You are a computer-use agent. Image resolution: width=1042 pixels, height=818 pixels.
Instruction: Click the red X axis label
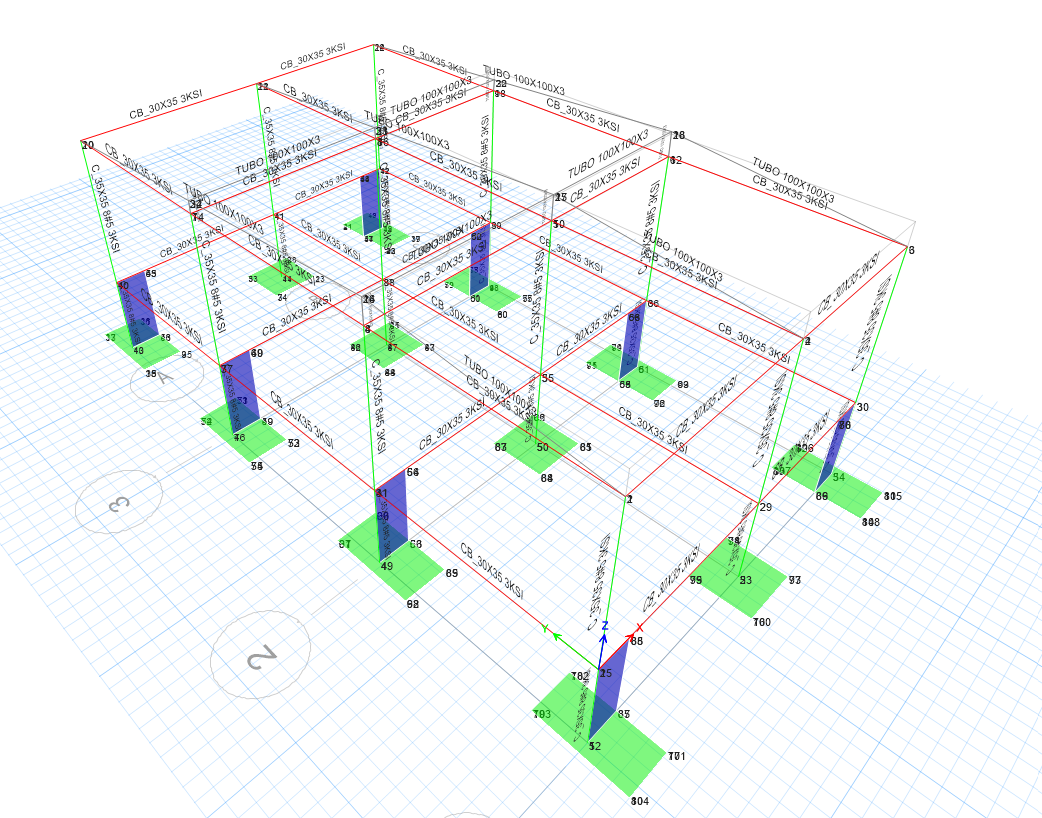pos(639,627)
